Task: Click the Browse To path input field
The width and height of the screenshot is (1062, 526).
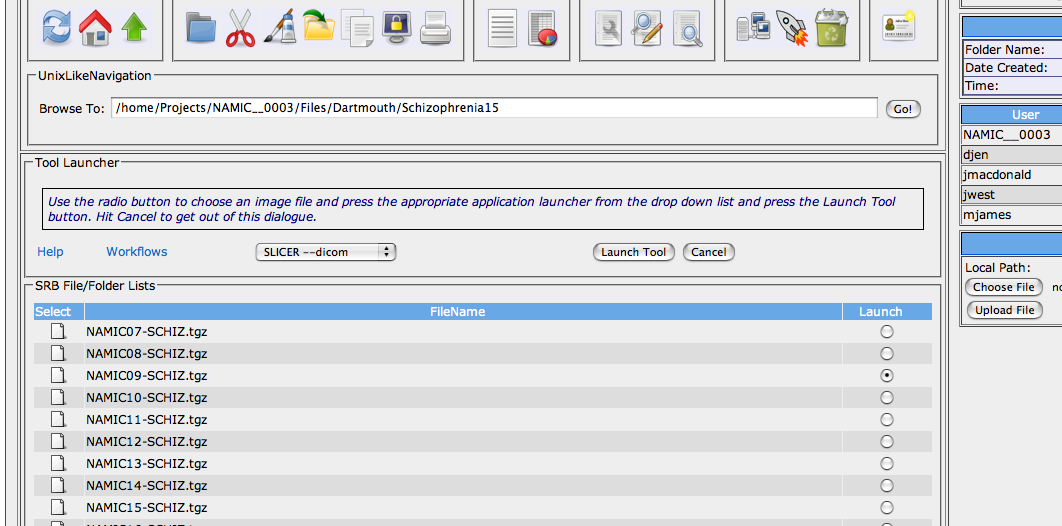Action: (x=494, y=108)
